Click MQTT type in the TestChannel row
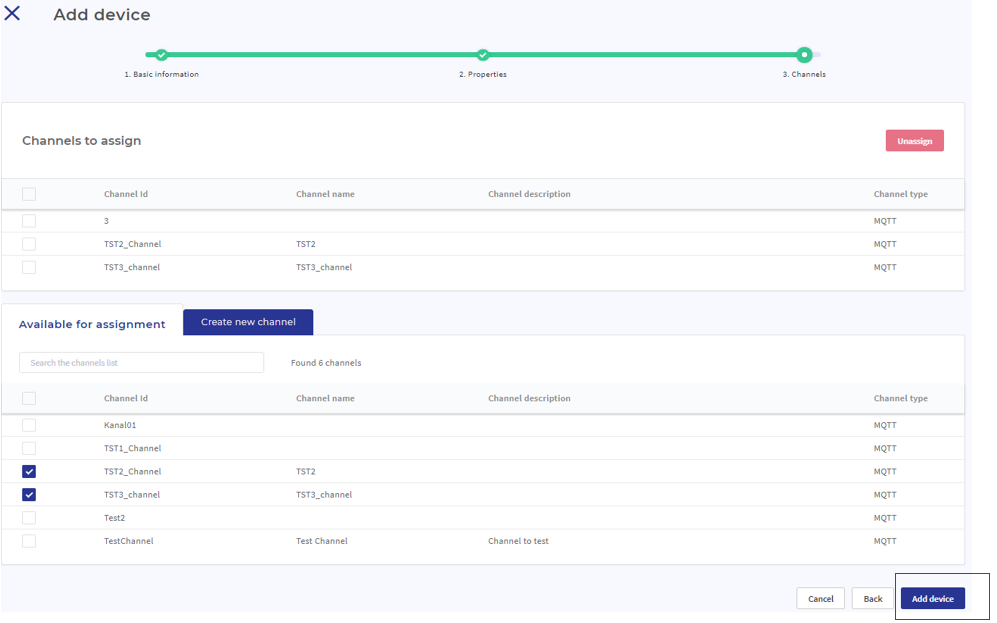This screenshot has width=997, height=623. pyautogui.click(x=885, y=541)
